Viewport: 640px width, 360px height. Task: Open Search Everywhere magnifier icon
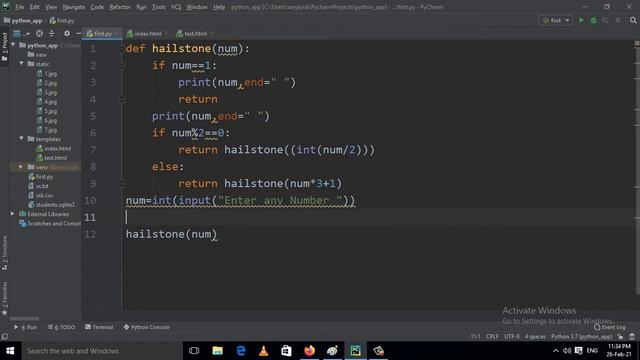click(633, 20)
